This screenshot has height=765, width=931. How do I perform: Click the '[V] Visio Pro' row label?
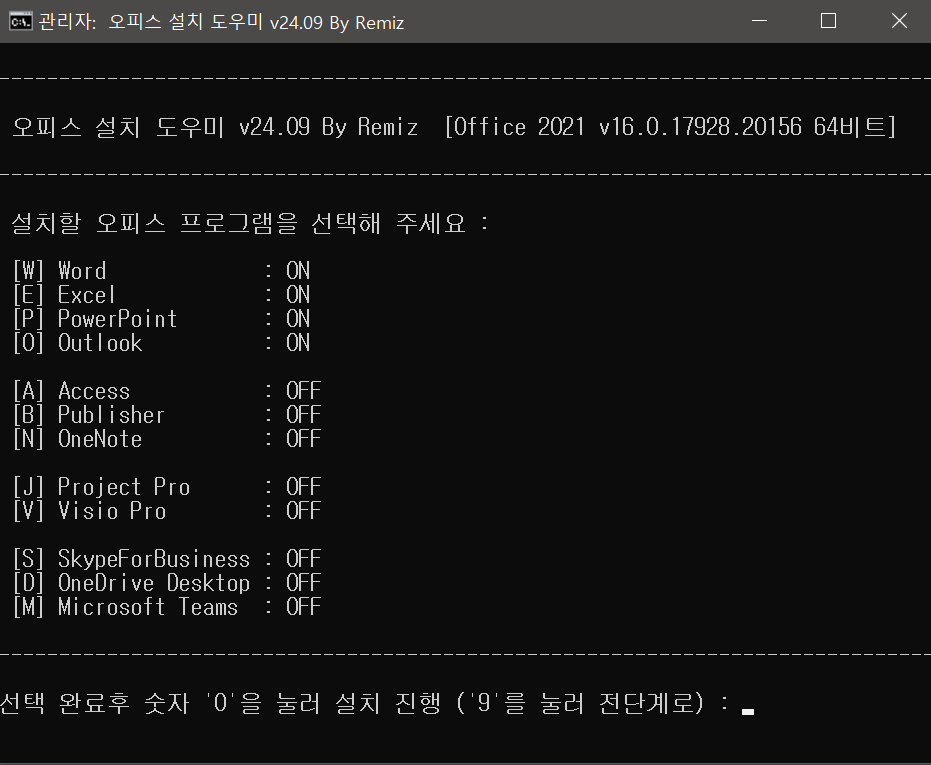coord(90,511)
